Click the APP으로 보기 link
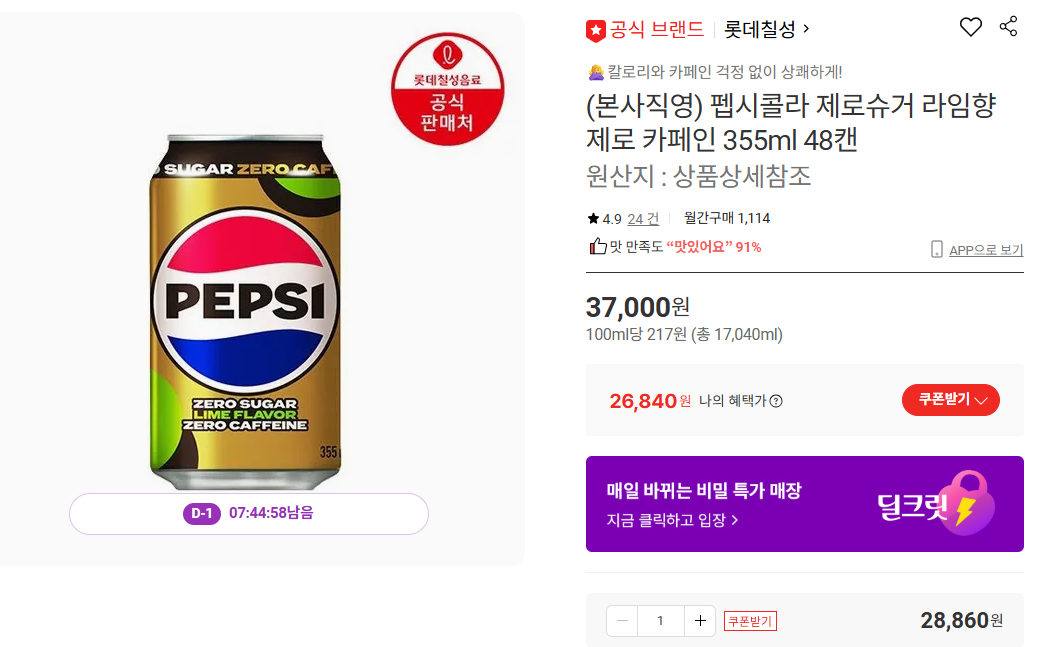This screenshot has width=1046, height=647. point(986,249)
